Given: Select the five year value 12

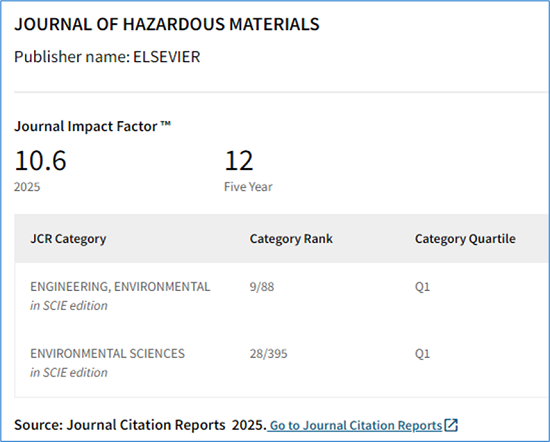Looking at the screenshot, I should click(239, 161).
